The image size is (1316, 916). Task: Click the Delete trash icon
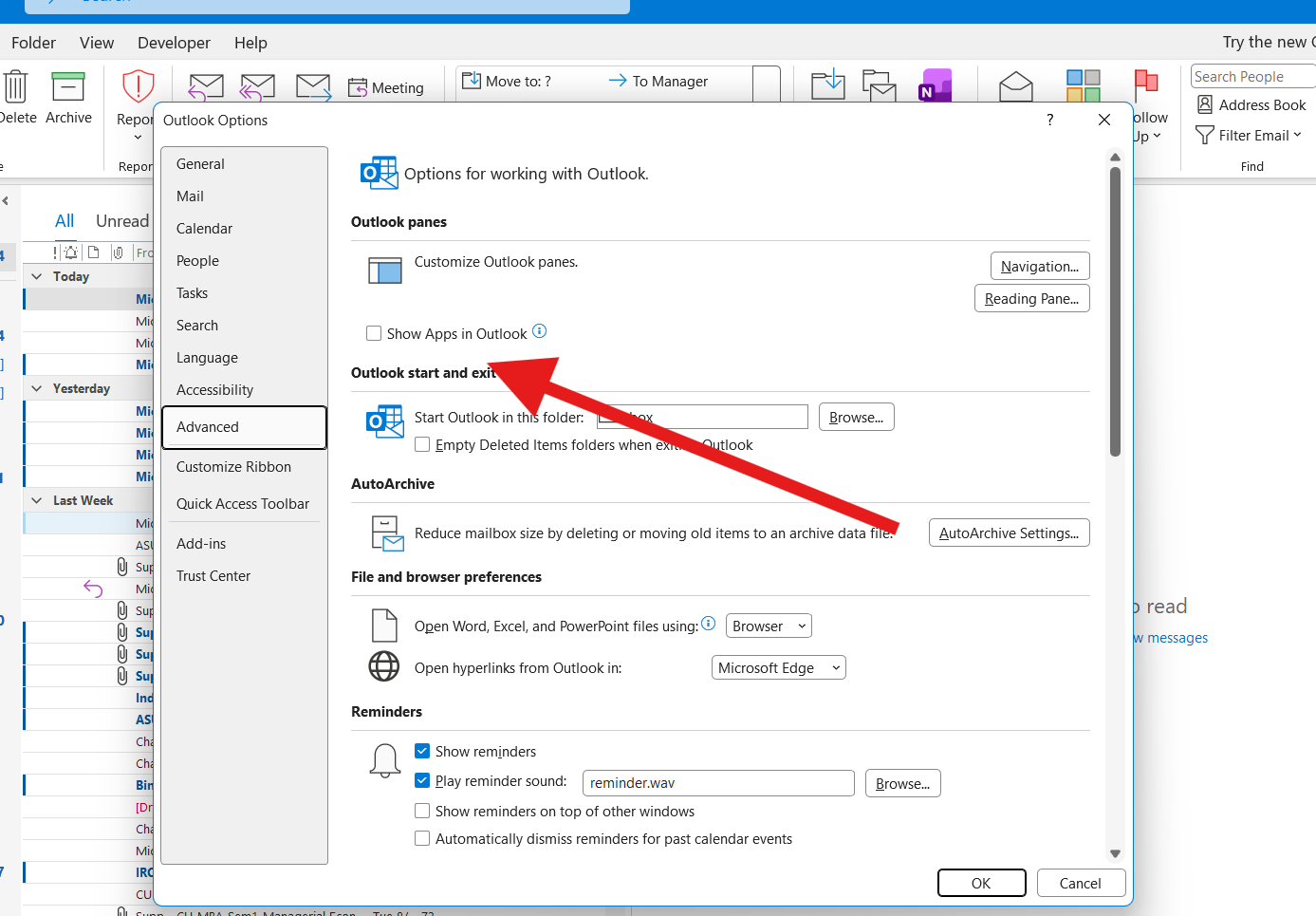(15, 86)
